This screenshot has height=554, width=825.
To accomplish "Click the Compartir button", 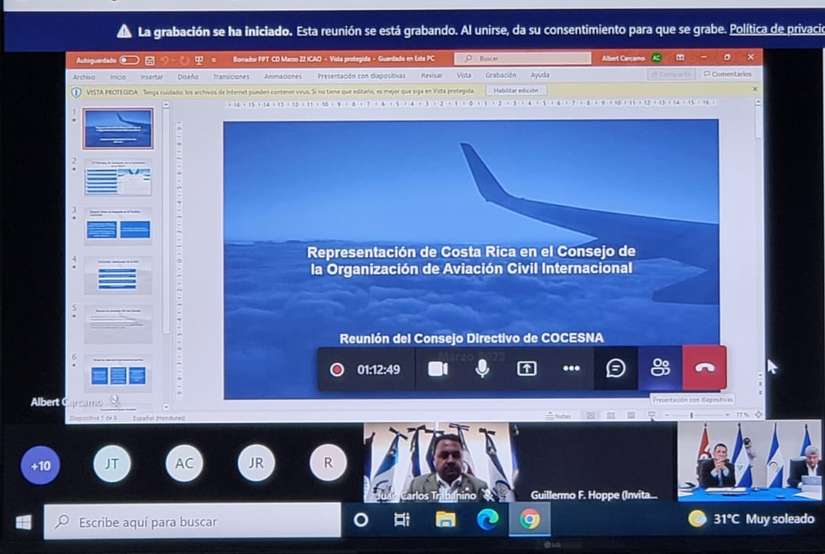I will (671, 75).
